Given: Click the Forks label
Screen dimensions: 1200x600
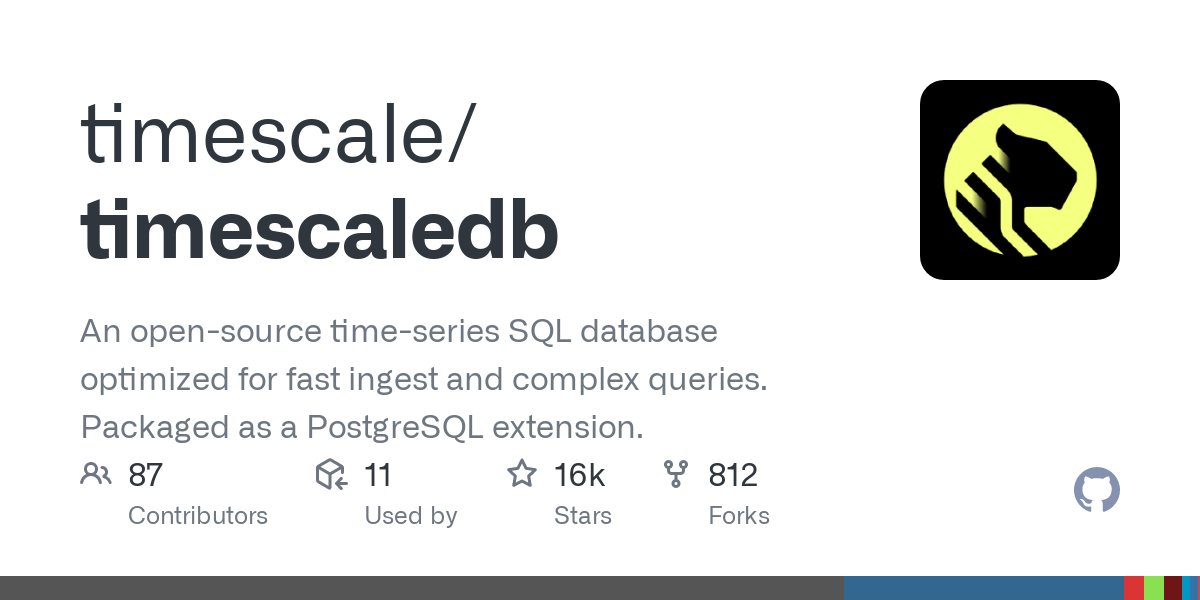Looking at the screenshot, I should [x=739, y=516].
